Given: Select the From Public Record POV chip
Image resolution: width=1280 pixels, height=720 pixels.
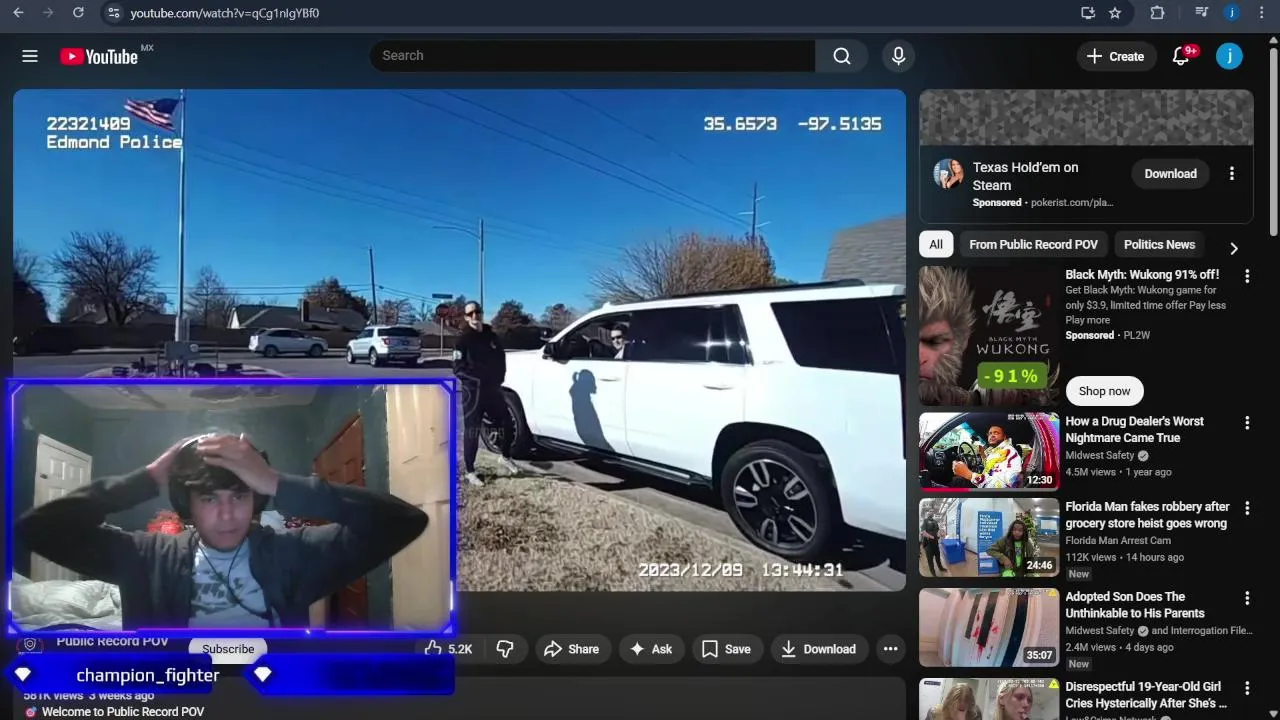Looking at the screenshot, I should click(x=1033, y=244).
